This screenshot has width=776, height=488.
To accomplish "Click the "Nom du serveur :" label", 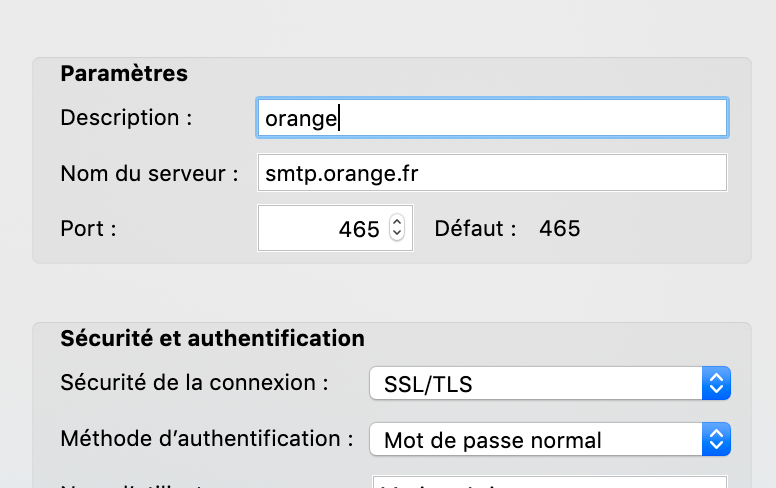I will [149, 173].
